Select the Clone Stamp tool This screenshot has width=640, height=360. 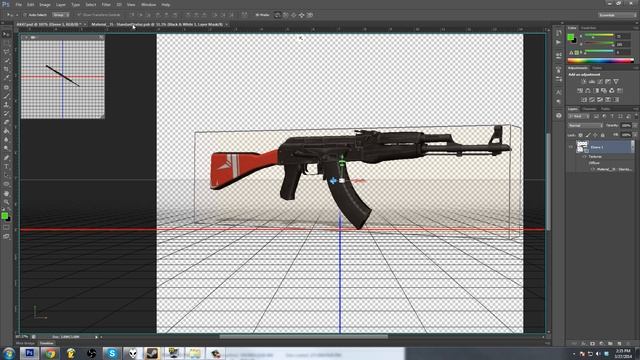(x=6, y=105)
